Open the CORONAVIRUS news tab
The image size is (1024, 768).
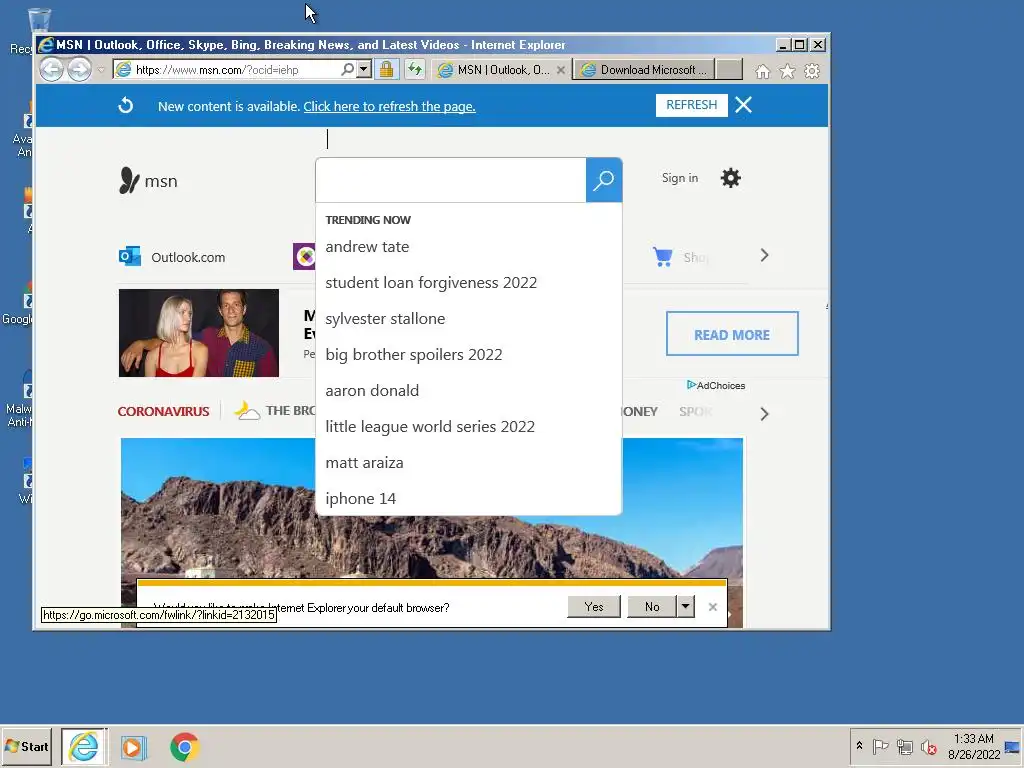(163, 411)
